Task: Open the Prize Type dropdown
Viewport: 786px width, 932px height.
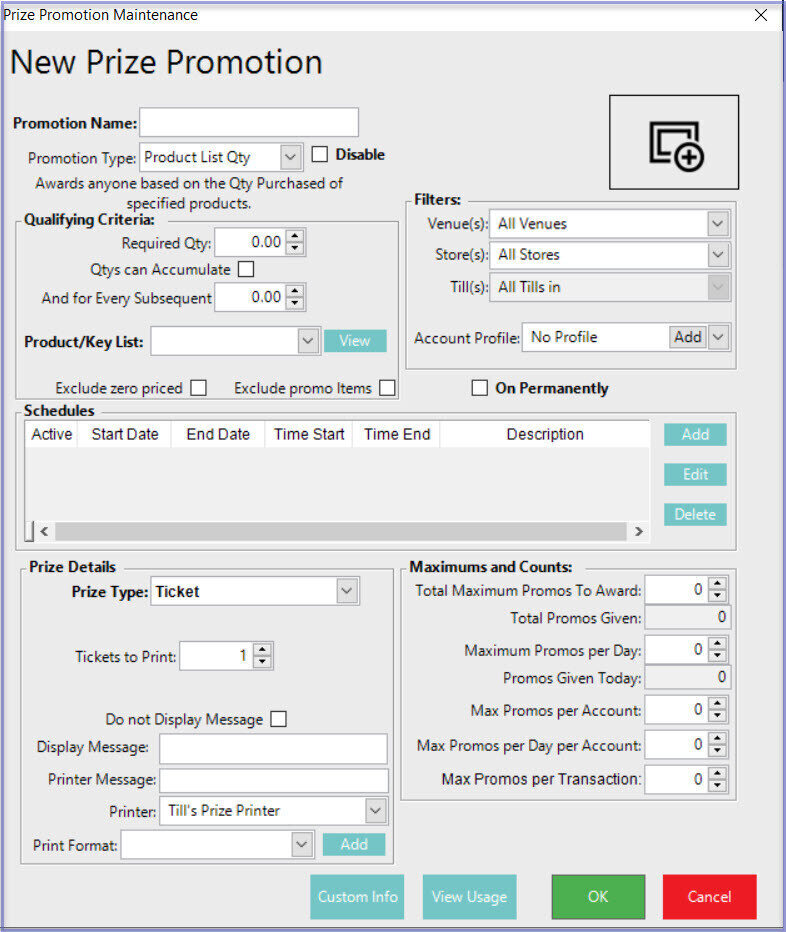Action: tap(346, 592)
